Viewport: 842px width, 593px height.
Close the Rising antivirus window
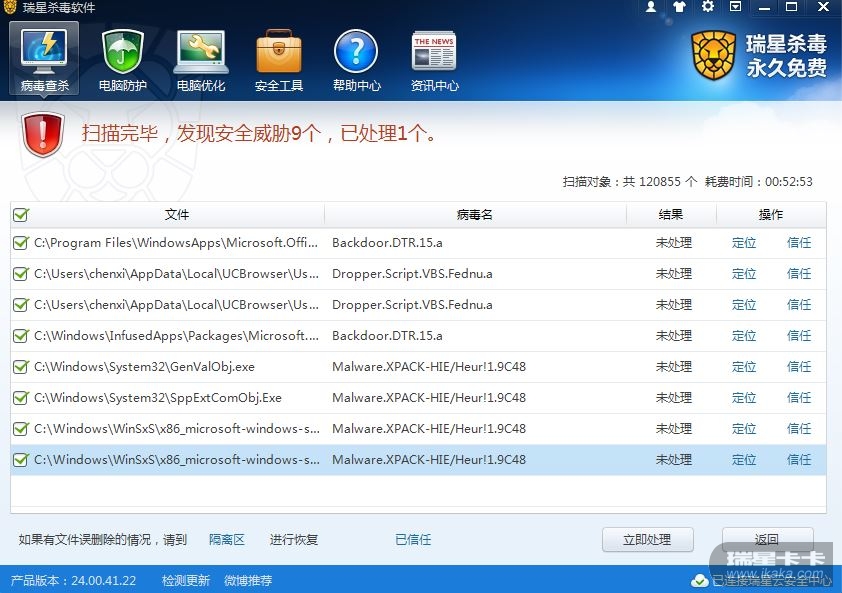pyautogui.click(x=823, y=6)
